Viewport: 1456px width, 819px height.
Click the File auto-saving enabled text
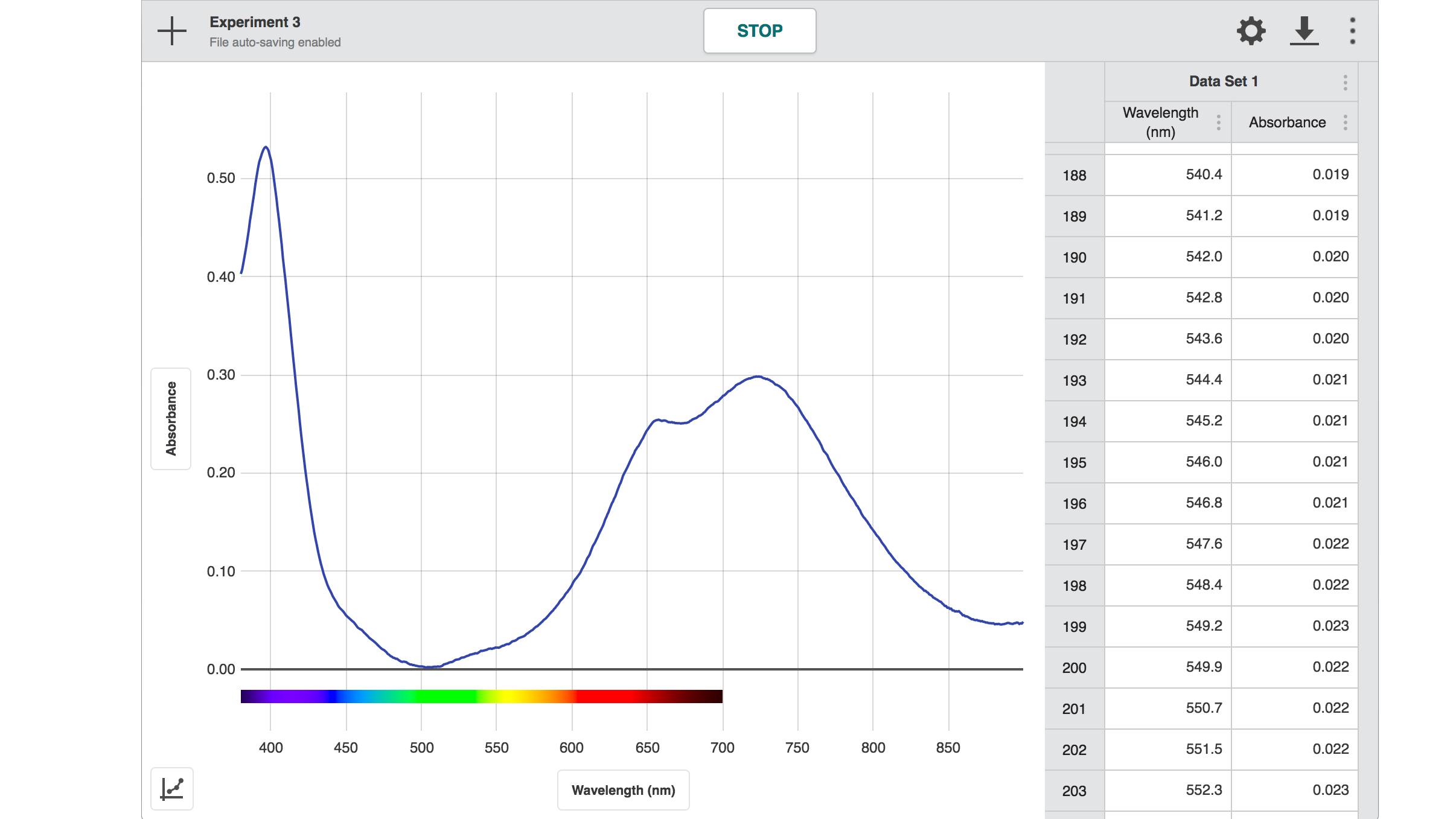click(x=275, y=42)
